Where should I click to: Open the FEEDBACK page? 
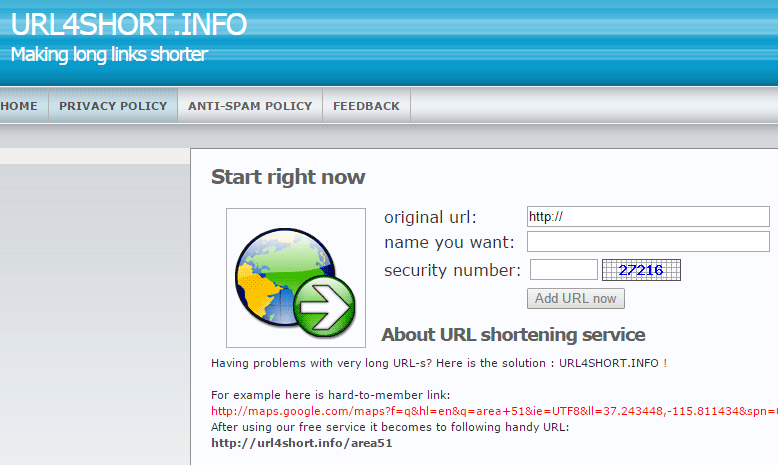tap(366, 106)
